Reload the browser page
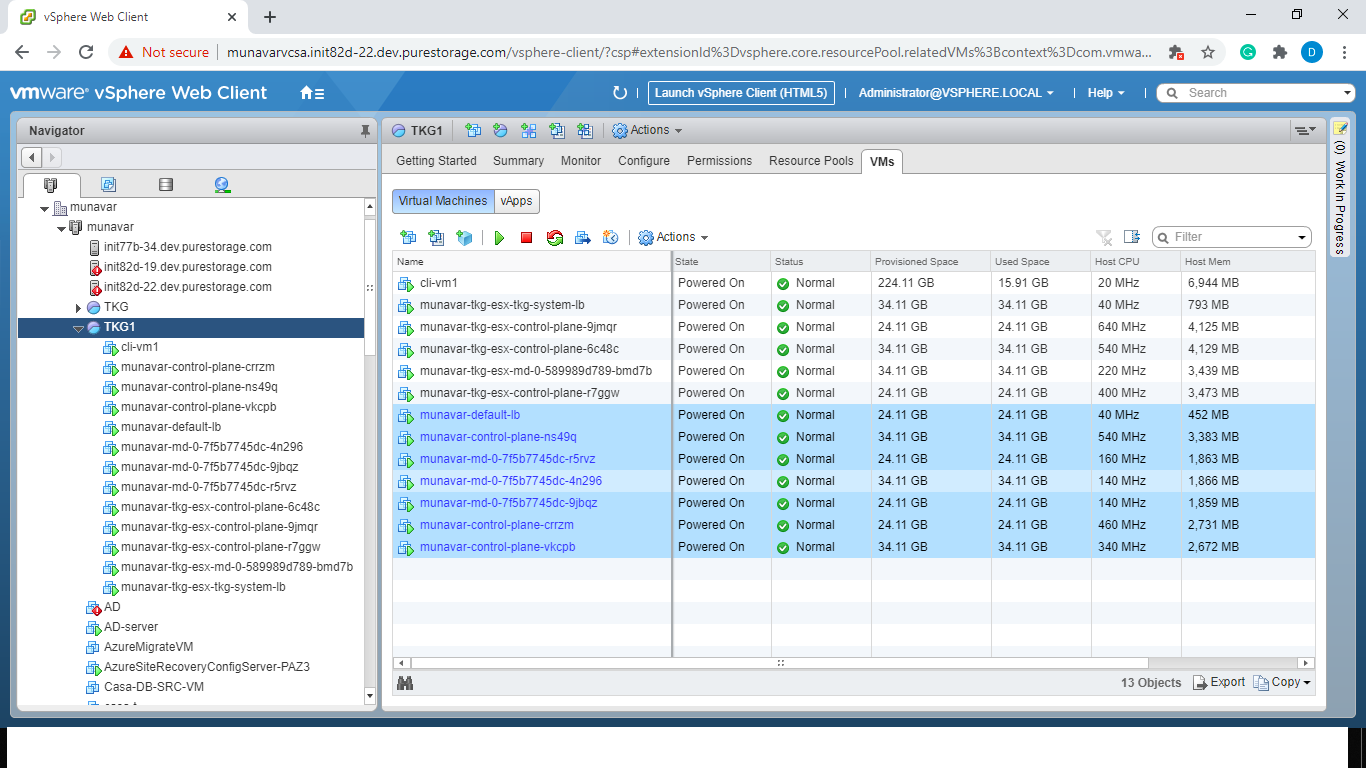This screenshot has width=1366, height=768. coord(86,52)
